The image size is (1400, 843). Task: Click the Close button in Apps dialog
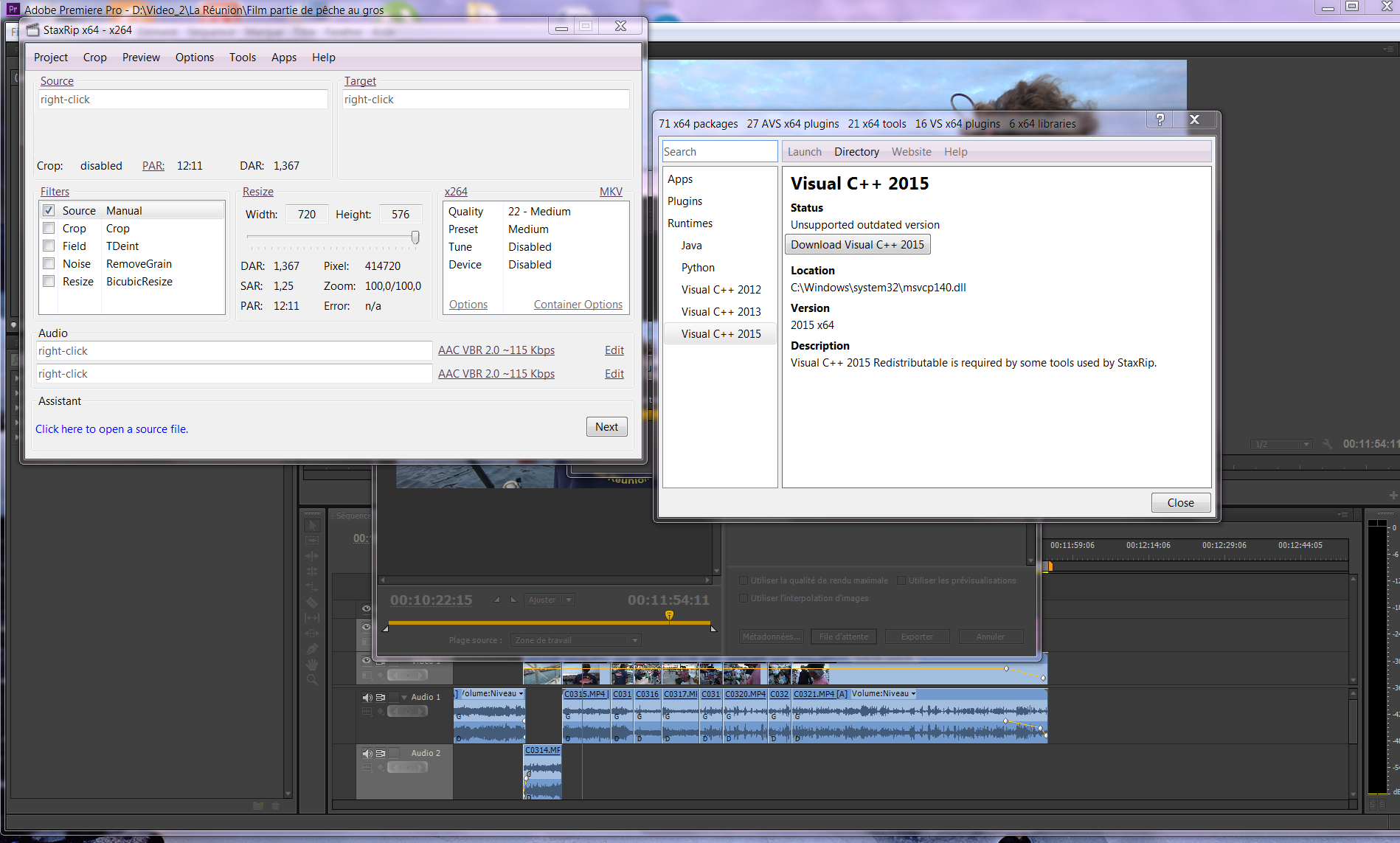coord(1180,503)
